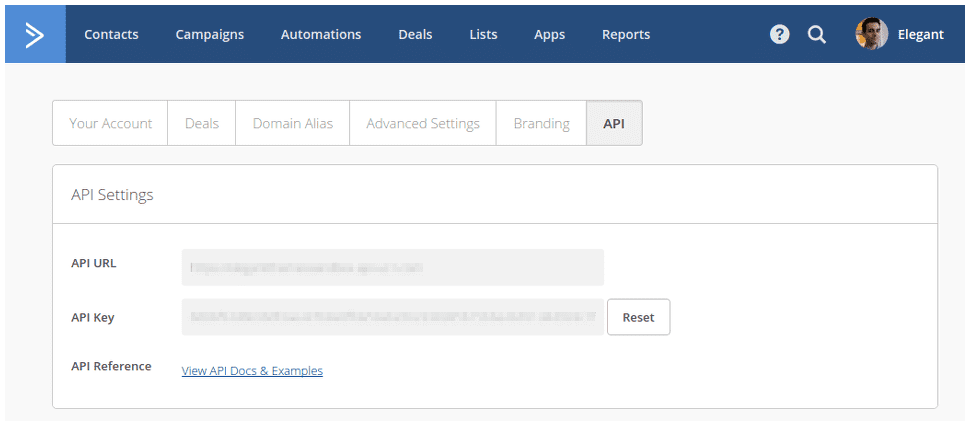Select the Advanced Settings tab
970x426 pixels.
(x=423, y=123)
